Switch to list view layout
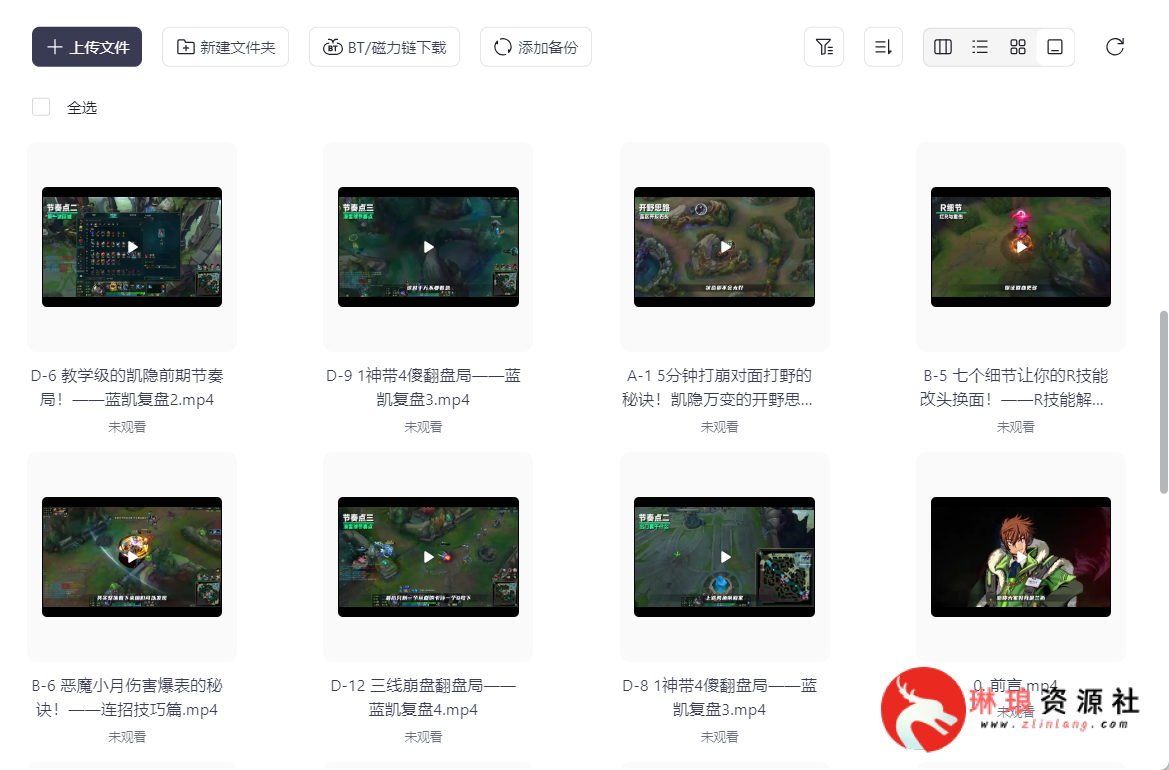The height and width of the screenshot is (770, 1169). [x=980, y=47]
